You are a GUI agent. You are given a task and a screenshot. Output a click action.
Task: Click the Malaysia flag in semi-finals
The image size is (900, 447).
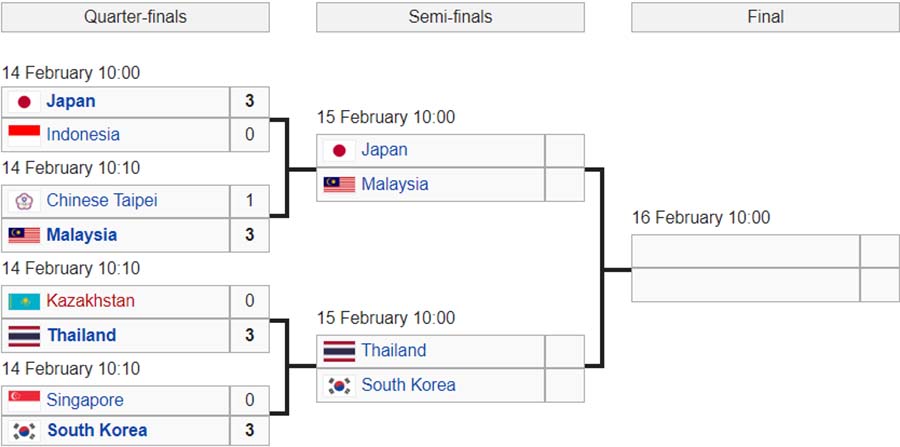point(339,185)
